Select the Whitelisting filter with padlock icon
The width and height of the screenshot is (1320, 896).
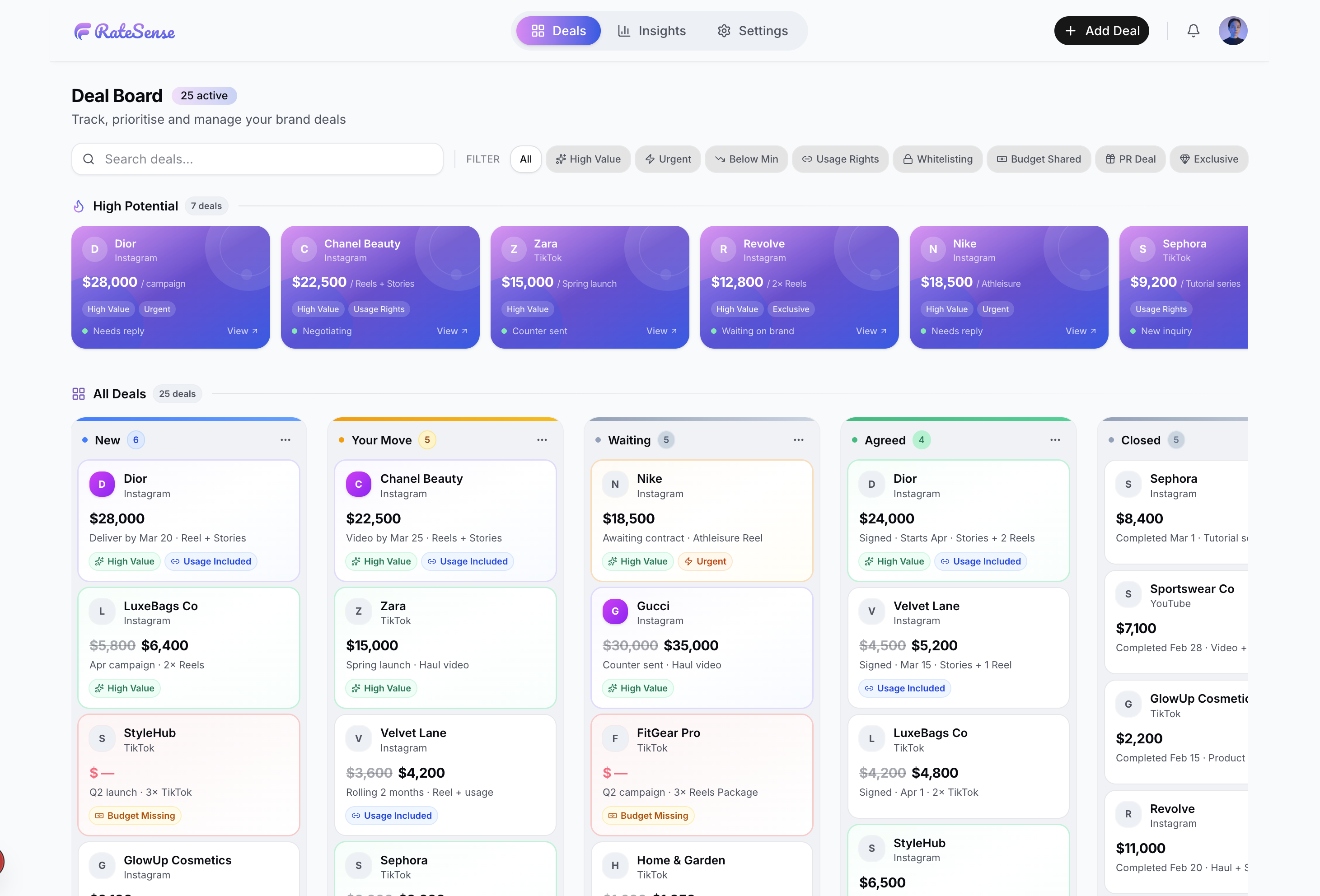click(x=937, y=159)
